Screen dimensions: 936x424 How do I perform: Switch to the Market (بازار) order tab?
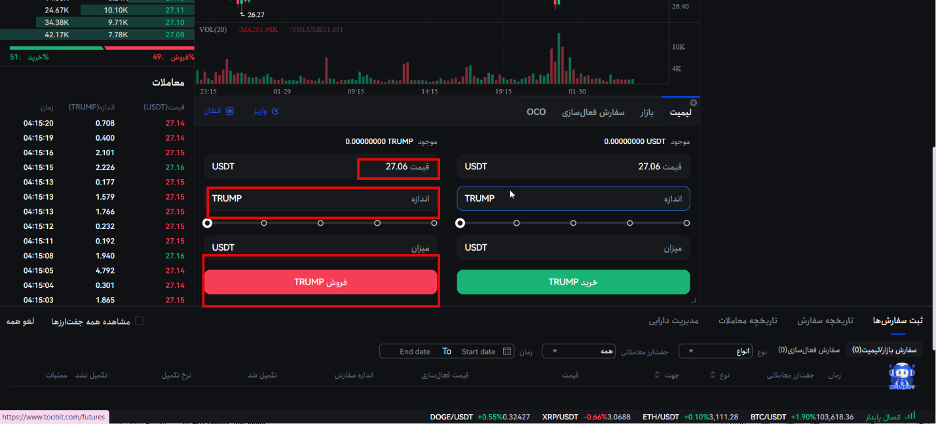click(653, 112)
